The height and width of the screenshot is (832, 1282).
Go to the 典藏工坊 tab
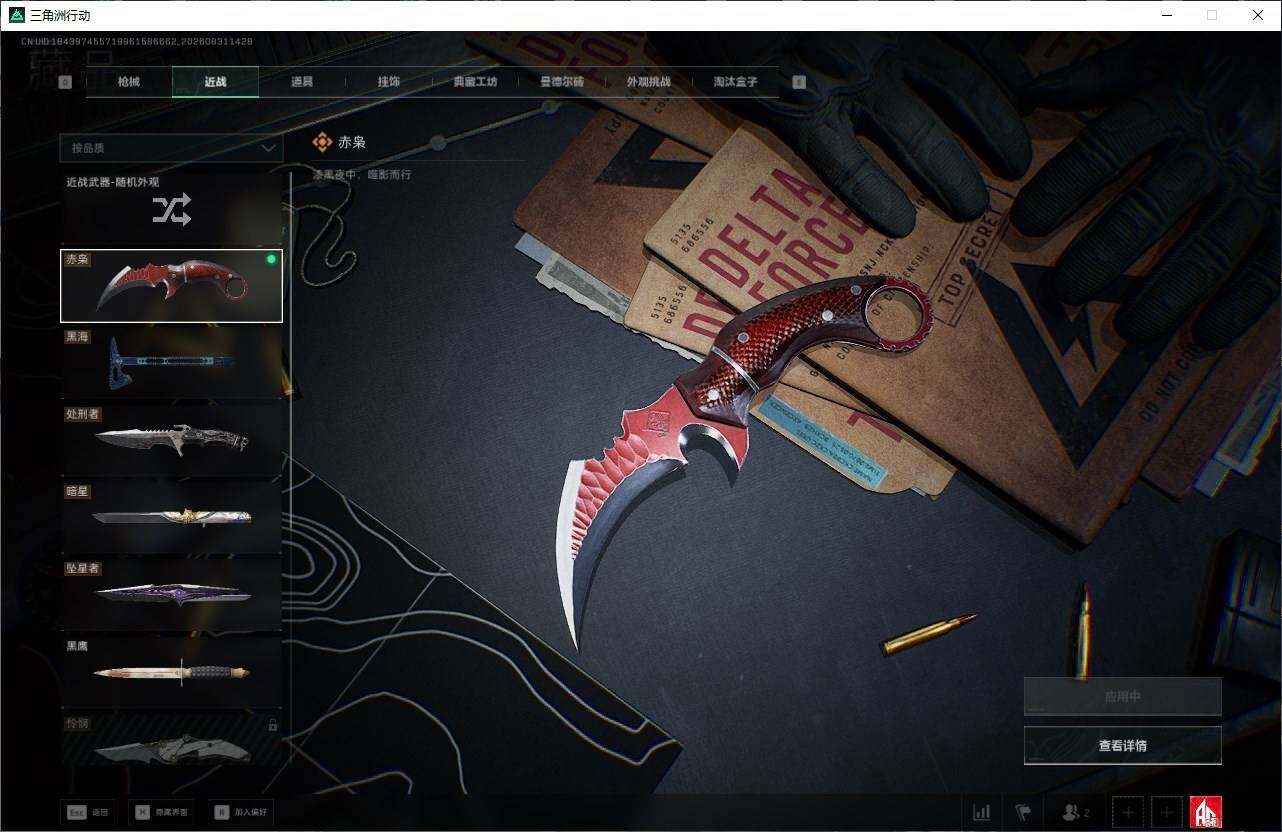click(475, 82)
